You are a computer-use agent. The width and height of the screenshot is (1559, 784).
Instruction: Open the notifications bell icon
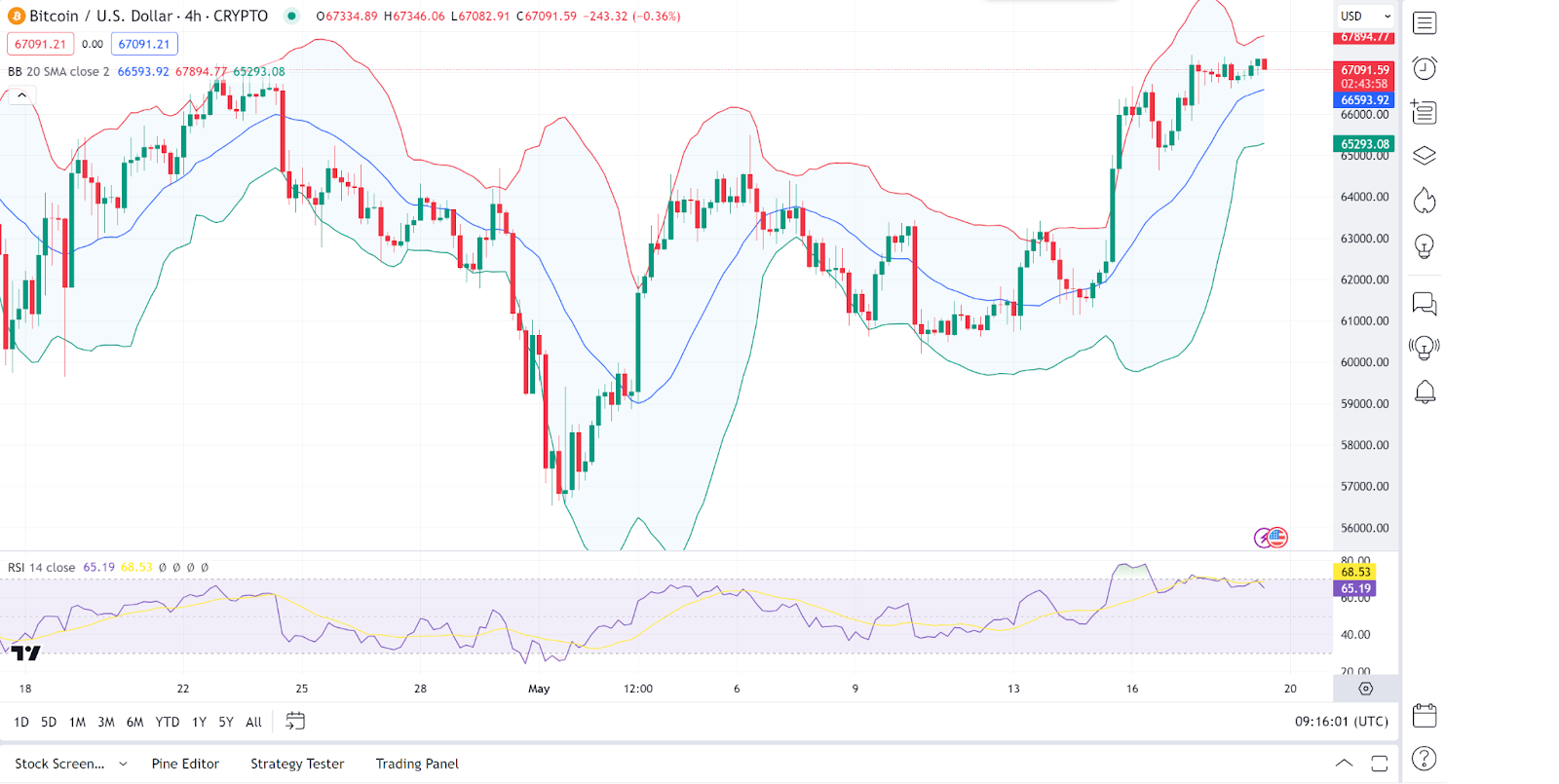[1425, 392]
